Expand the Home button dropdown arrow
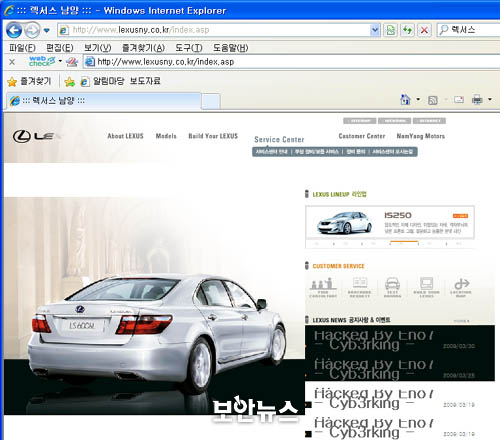 pyautogui.click(x=418, y=99)
